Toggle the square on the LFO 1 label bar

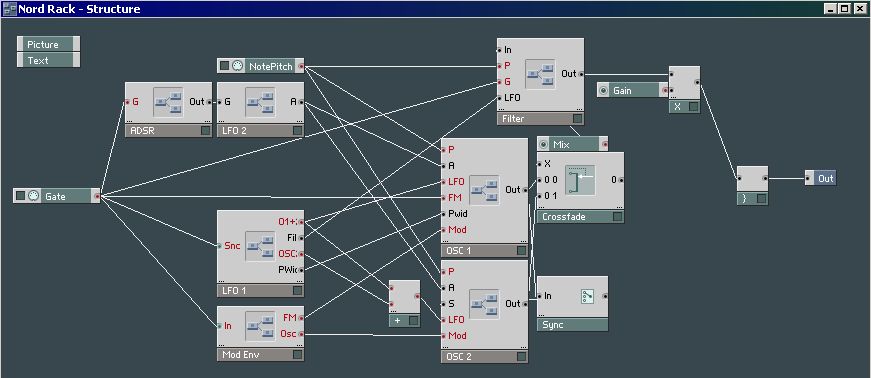tap(298, 290)
